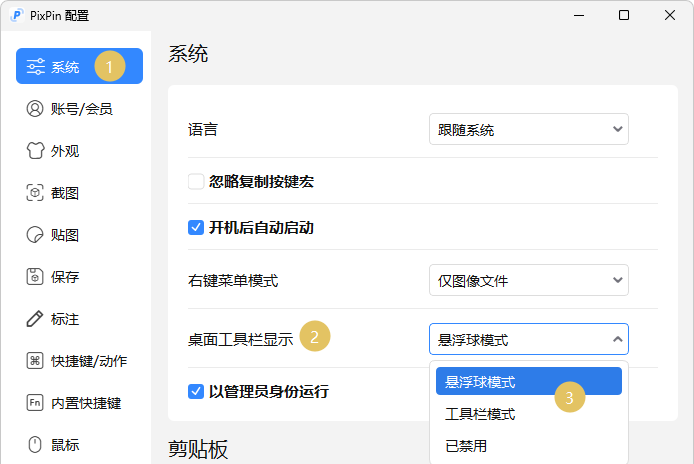The image size is (694, 464).
Task: Choose 已禁用 from the open list
Action: tap(529, 446)
